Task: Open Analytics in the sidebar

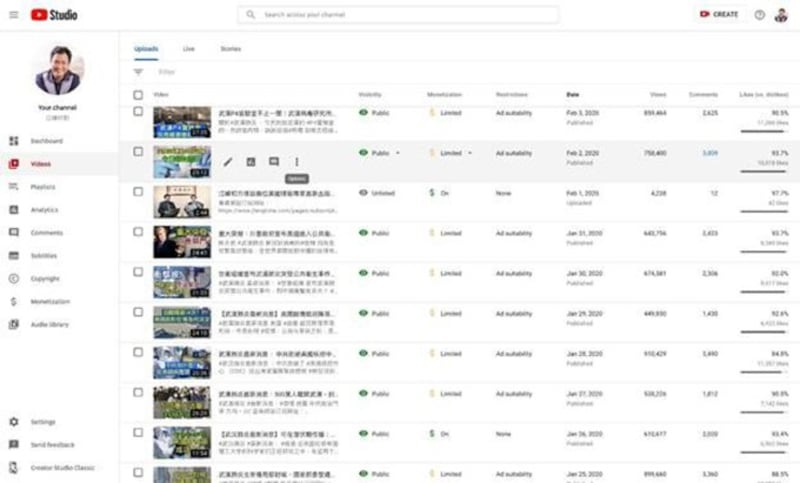Action: click(44, 210)
